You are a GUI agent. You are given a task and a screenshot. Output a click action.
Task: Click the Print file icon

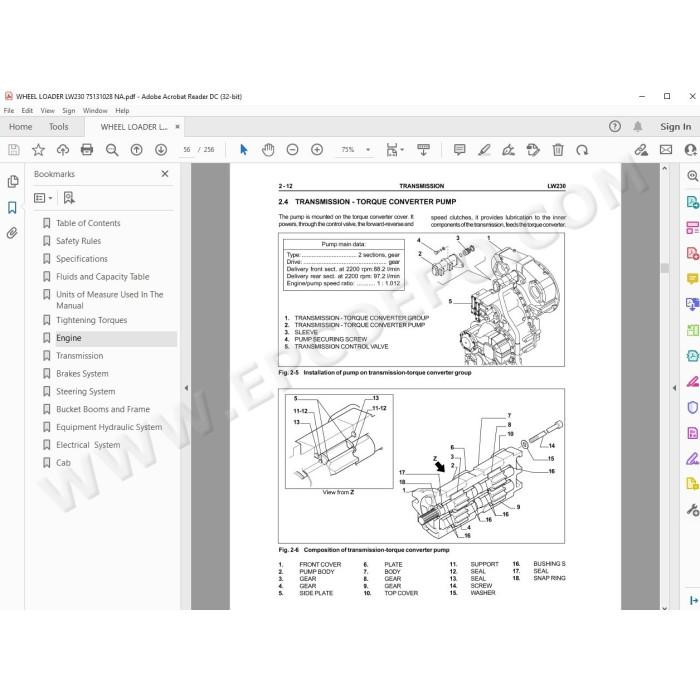pyautogui.click(x=87, y=150)
